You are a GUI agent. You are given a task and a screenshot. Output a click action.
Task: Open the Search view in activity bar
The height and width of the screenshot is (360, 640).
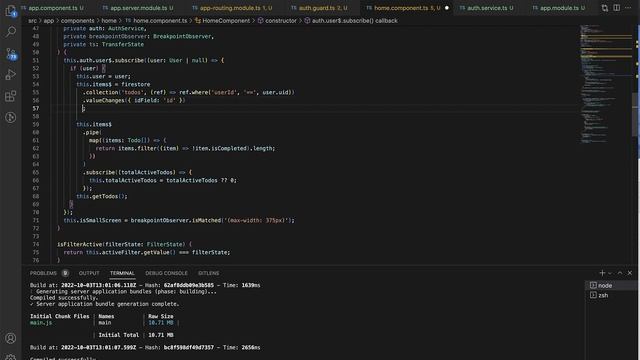pos(11,32)
